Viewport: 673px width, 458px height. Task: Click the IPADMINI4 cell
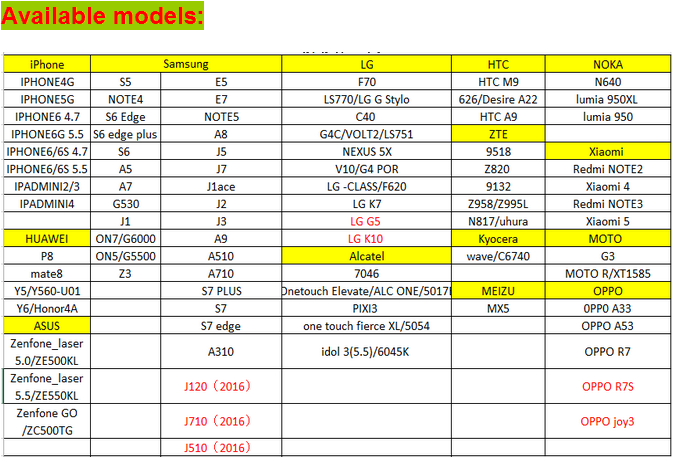pos(47,204)
